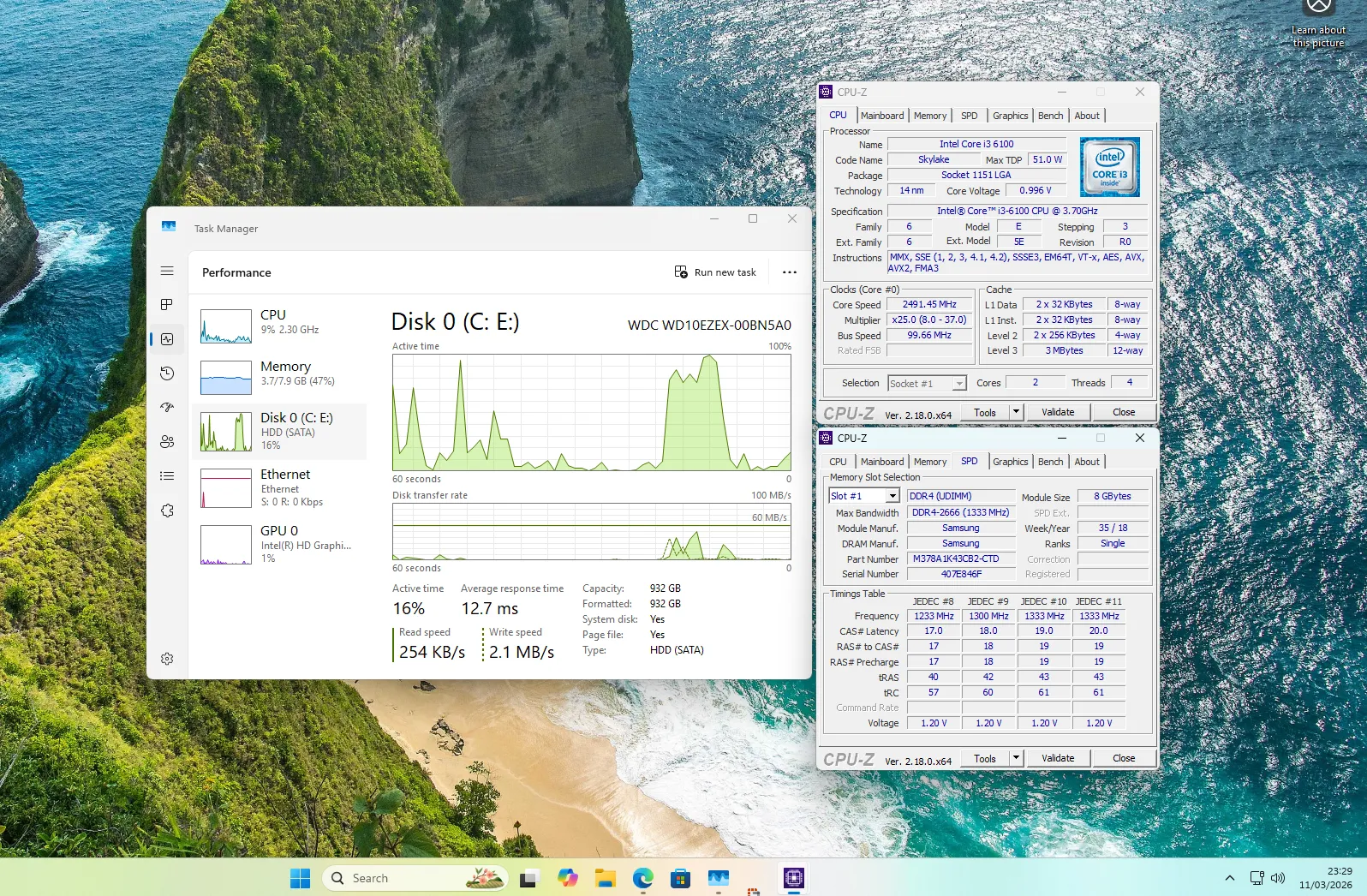
Task: Open the Processes page in Task Manager sidebar
Action: pos(167,305)
